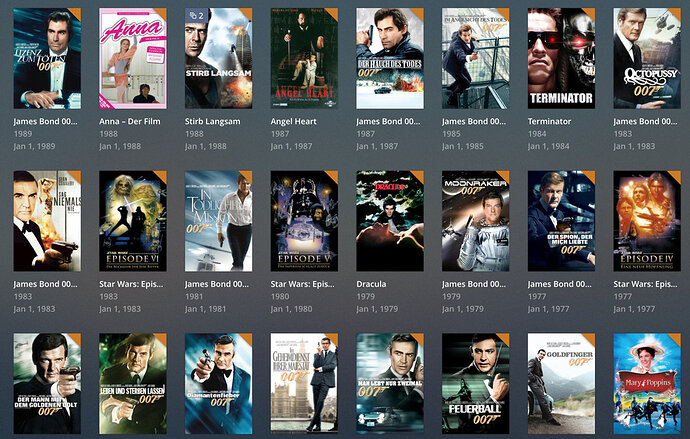Open the Octopussy poster
The image size is (690, 439).
click(647, 58)
